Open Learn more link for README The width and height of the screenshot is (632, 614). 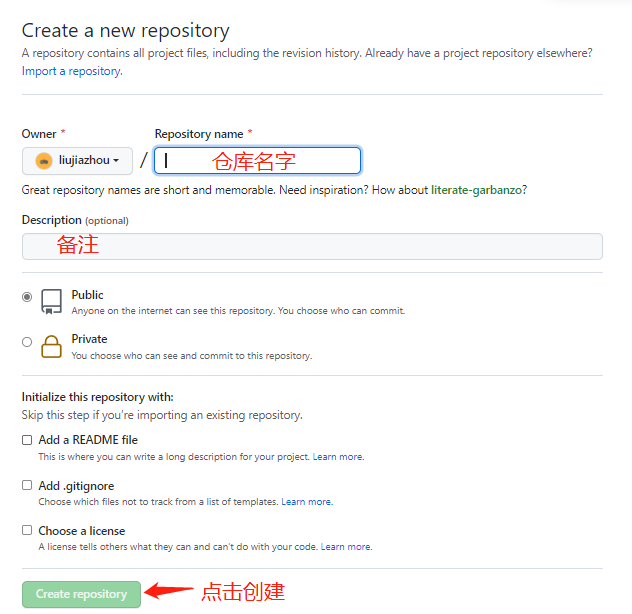337,457
